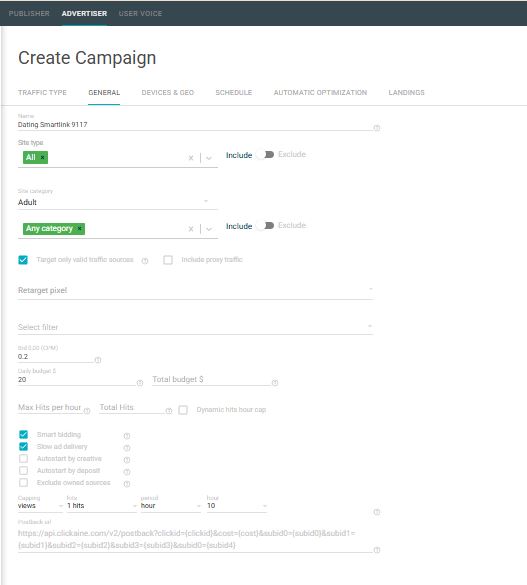Open help icon for Total budget field
527x585 pixels.
275,383
